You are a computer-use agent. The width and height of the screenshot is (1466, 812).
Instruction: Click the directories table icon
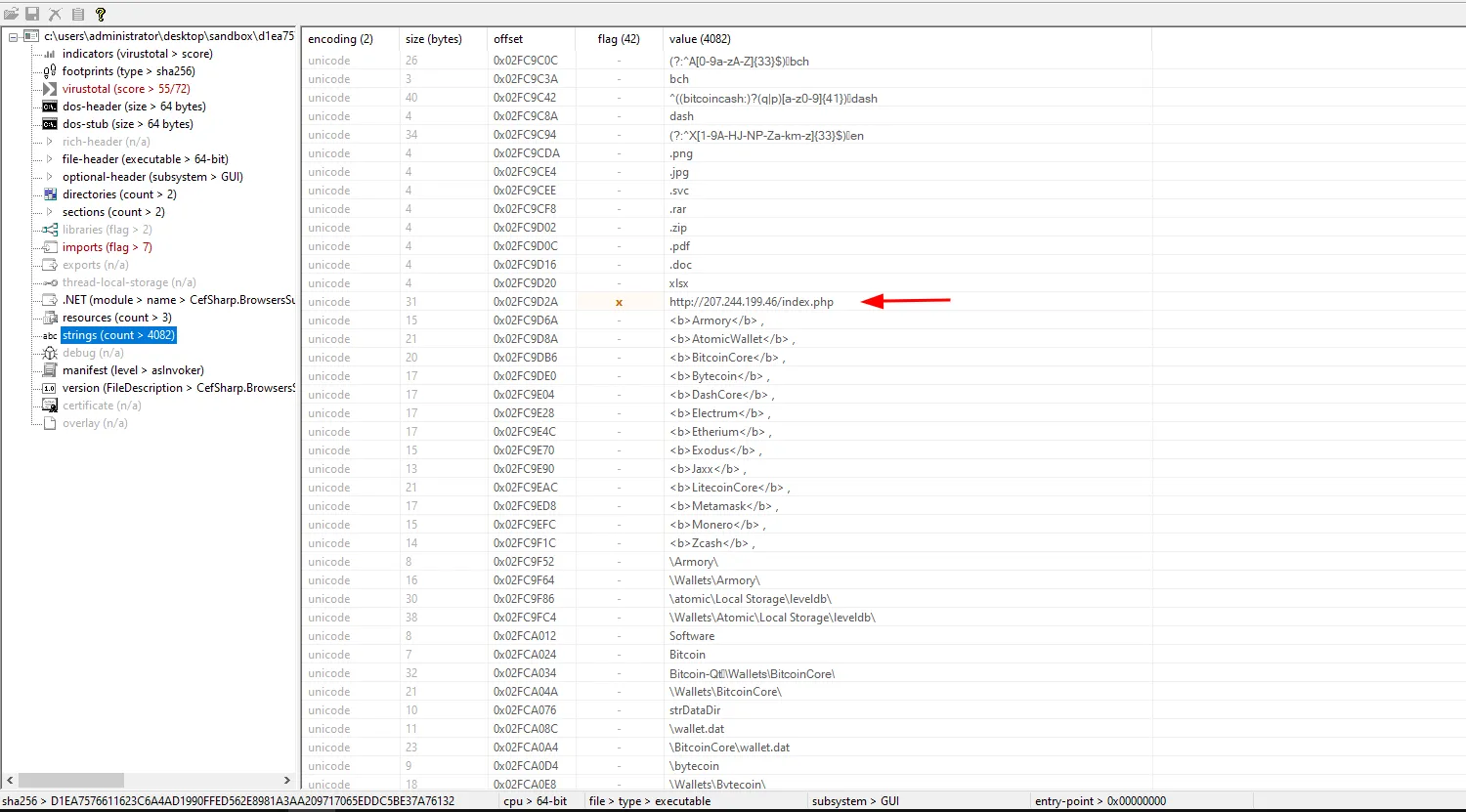point(50,194)
